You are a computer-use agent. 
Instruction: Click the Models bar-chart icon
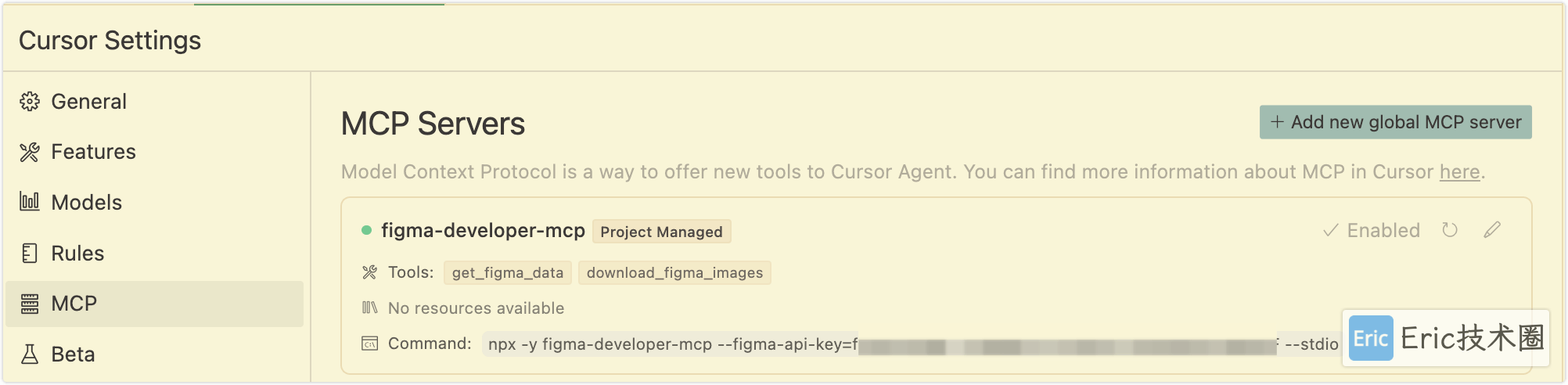tap(30, 202)
